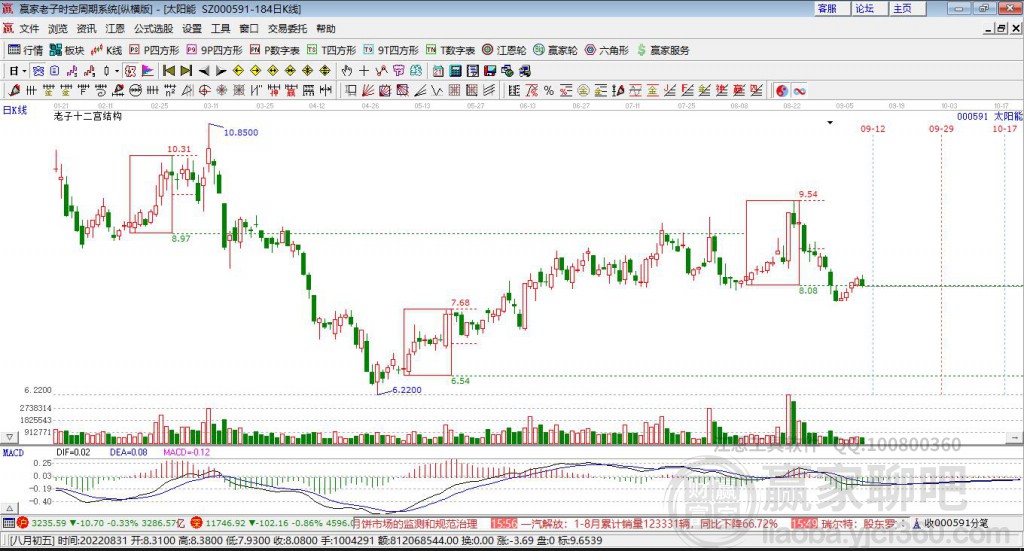The image size is (1024, 551).
Task: Select the percent % retracement tool
Action: tap(549, 91)
